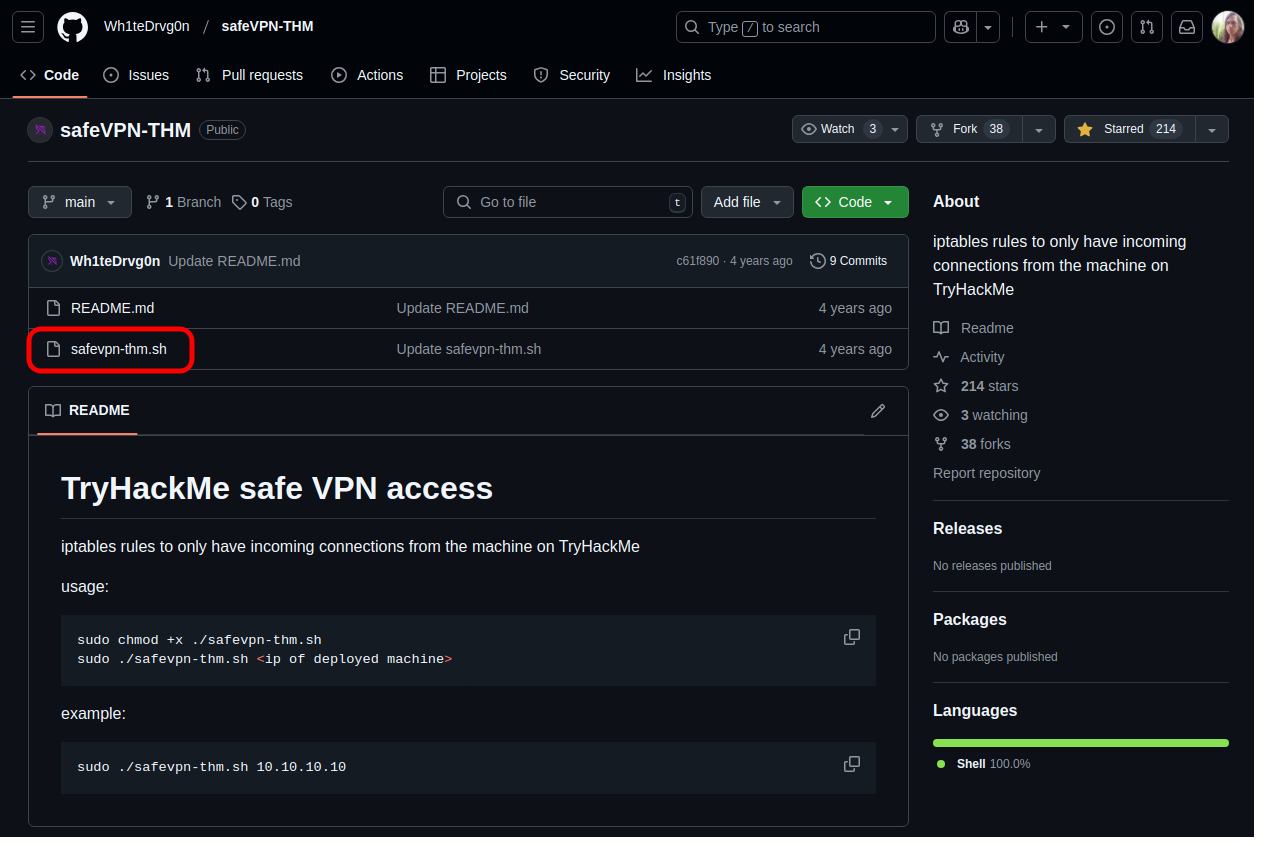Go to GitHub homepage logo
1268x846 pixels.
point(72,27)
